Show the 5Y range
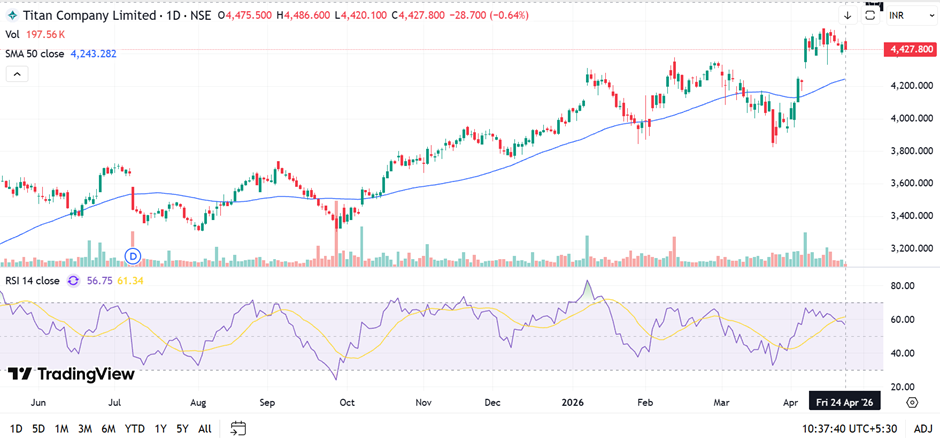Image resolution: width=940 pixels, height=439 pixels. pos(182,428)
